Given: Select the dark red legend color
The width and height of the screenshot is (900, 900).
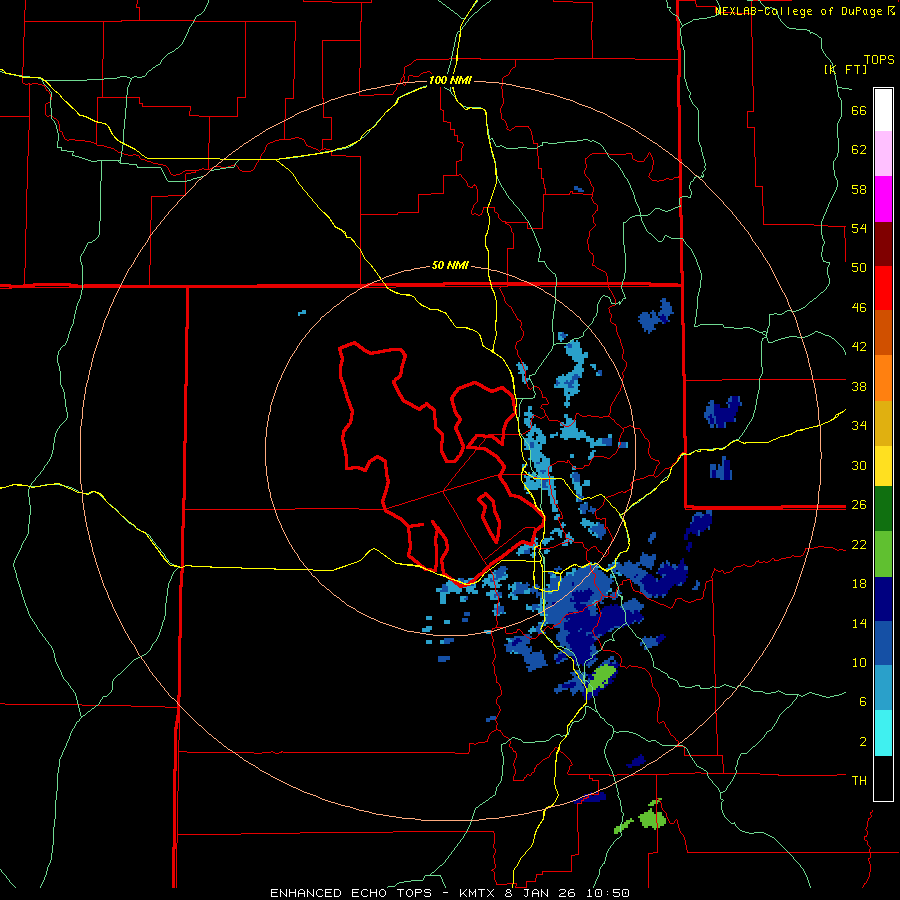Looking at the screenshot, I should click(x=883, y=244).
